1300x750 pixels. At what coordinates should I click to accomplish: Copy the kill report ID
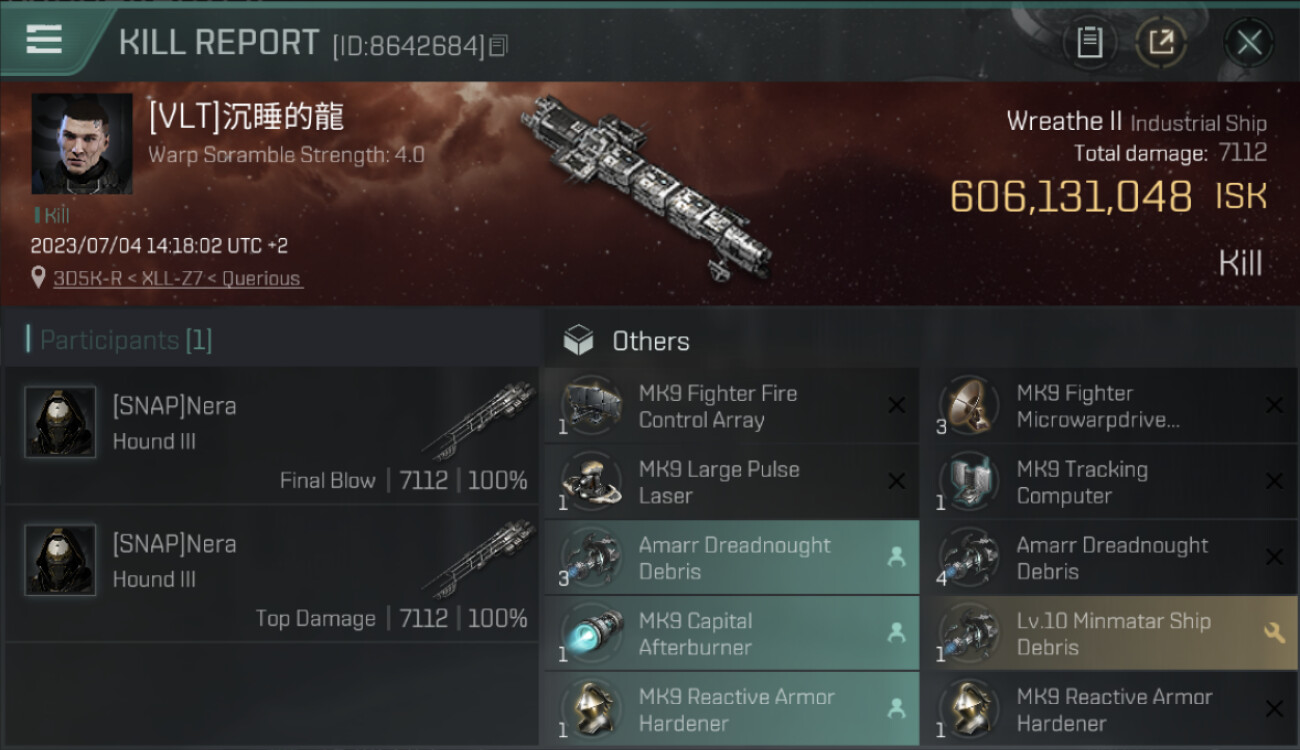(498, 45)
